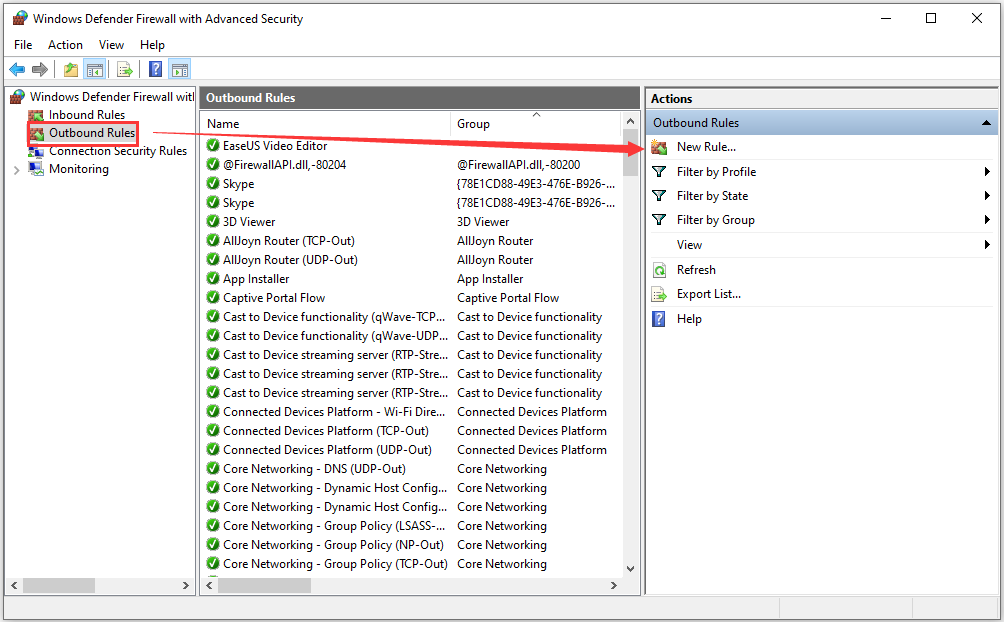Click rules list vertical scrollbar down arrow

[x=630, y=568]
